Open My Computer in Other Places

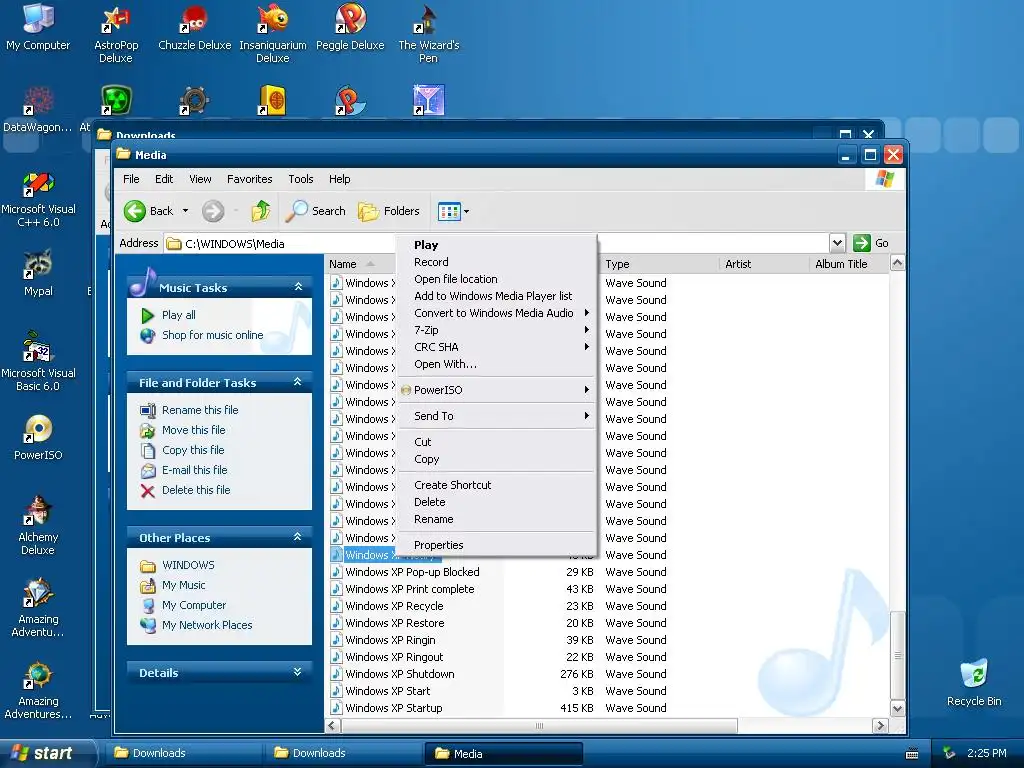pyautogui.click(x=194, y=605)
